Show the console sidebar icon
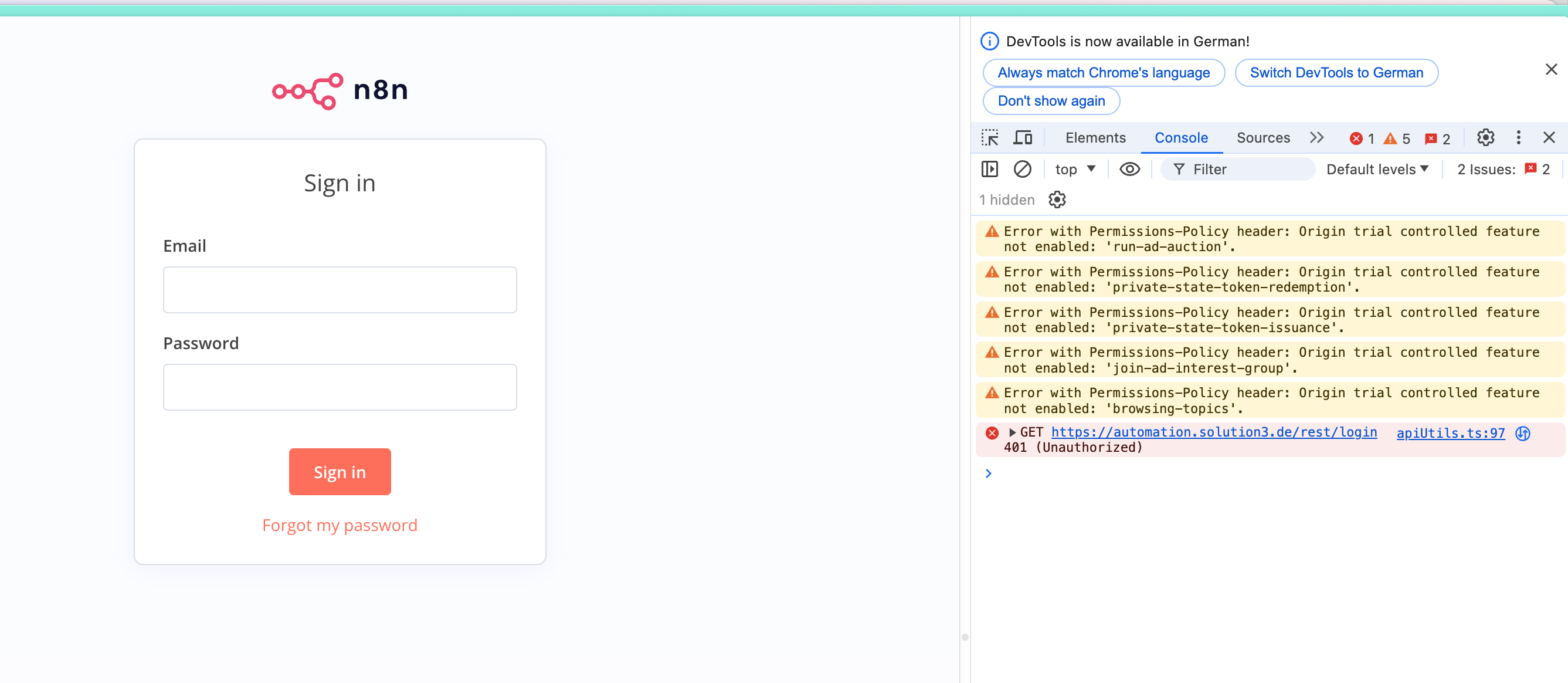The width and height of the screenshot is (1568, 683). point(990,170)
